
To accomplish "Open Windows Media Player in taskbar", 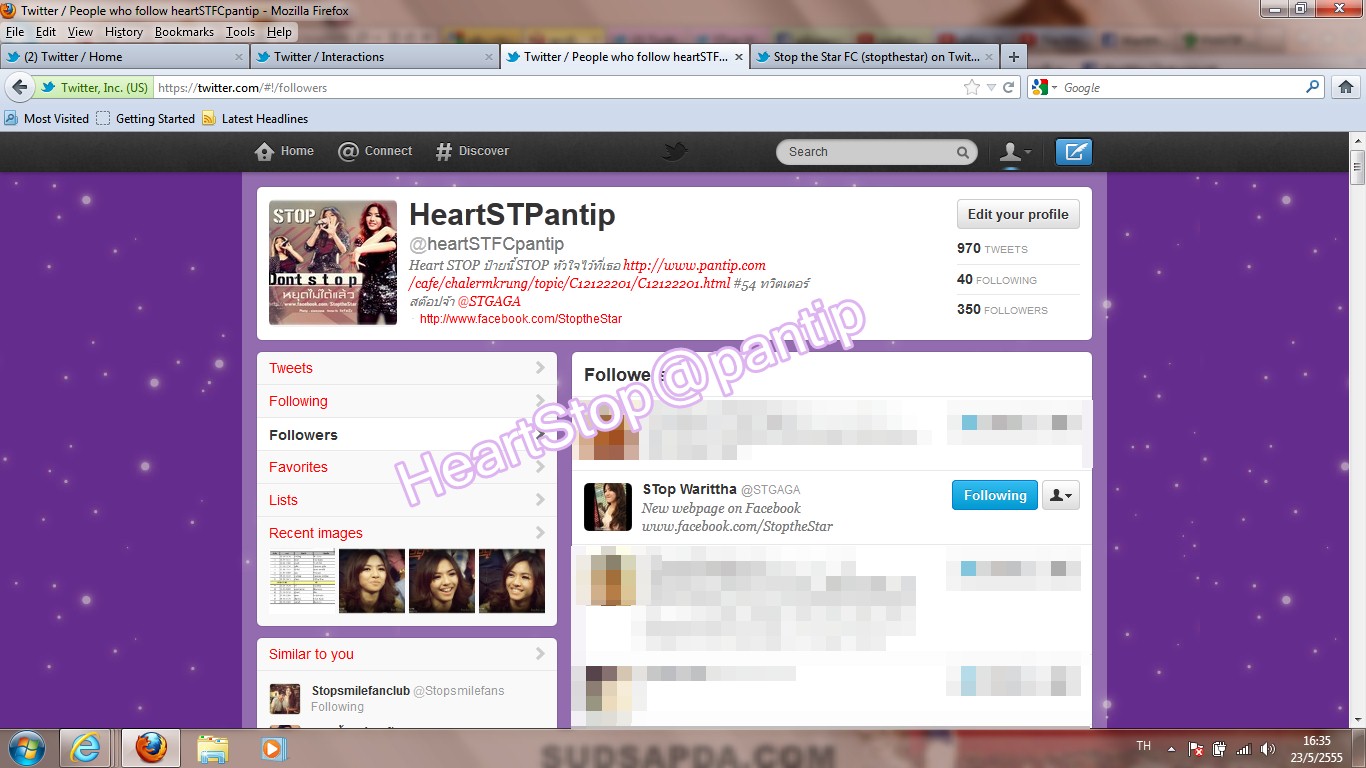I will tap(271, 748).
